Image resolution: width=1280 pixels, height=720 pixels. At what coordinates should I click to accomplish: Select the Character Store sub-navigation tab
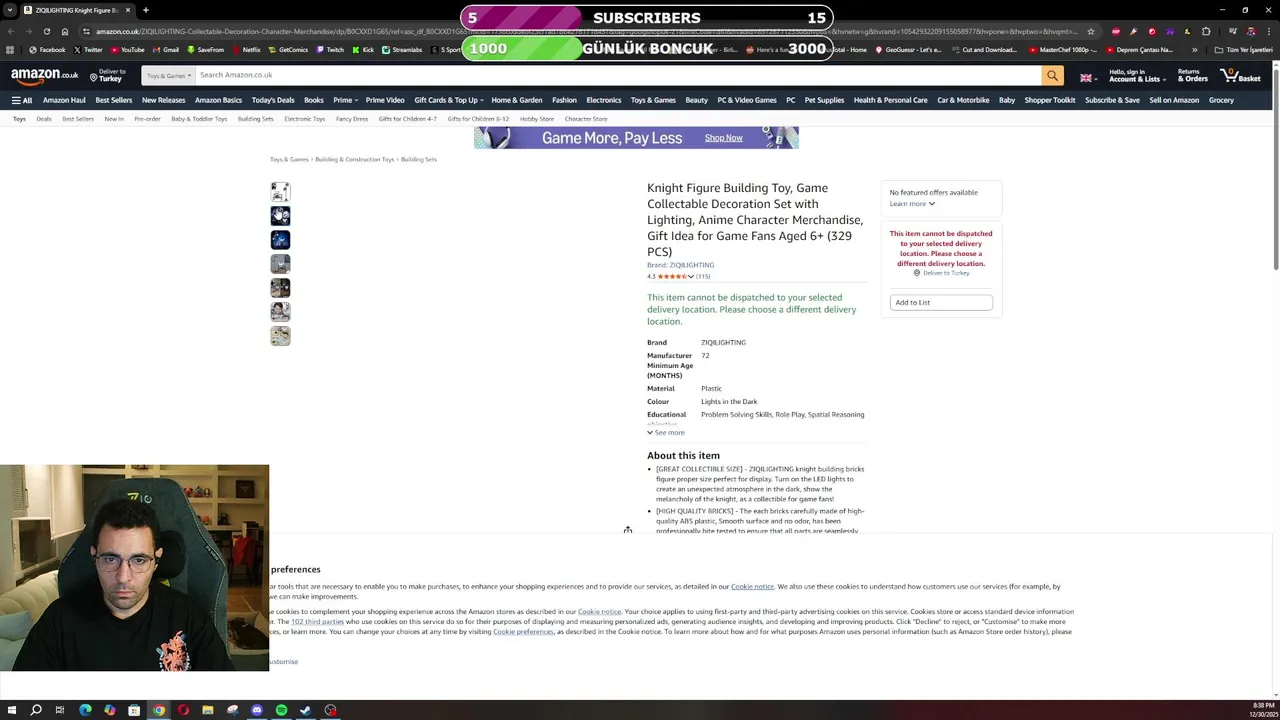tap(586, 119)
